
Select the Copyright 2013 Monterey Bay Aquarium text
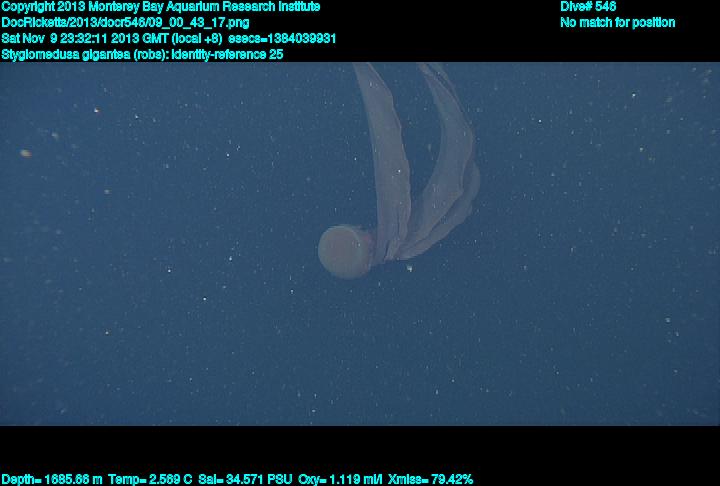(x=161, y=7)
